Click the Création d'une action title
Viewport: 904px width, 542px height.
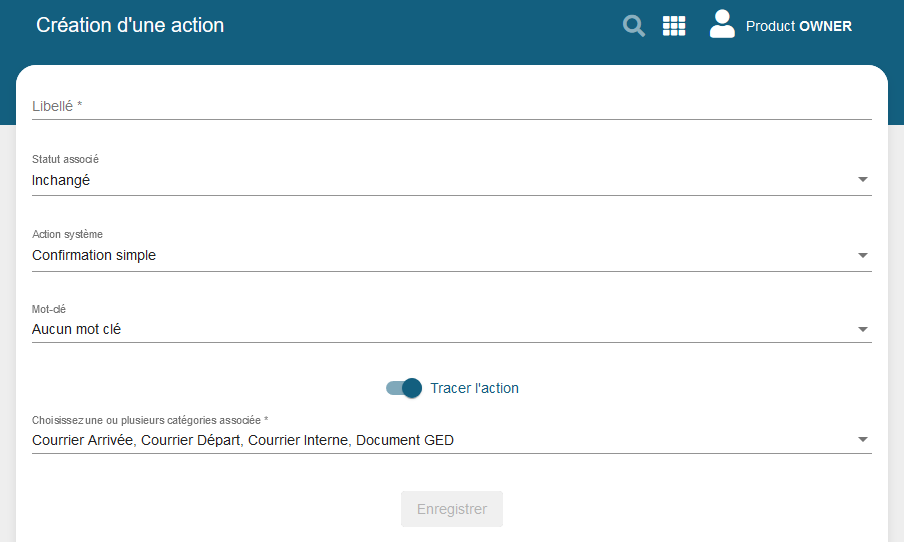pyautogui.click(x=130, y=26)
